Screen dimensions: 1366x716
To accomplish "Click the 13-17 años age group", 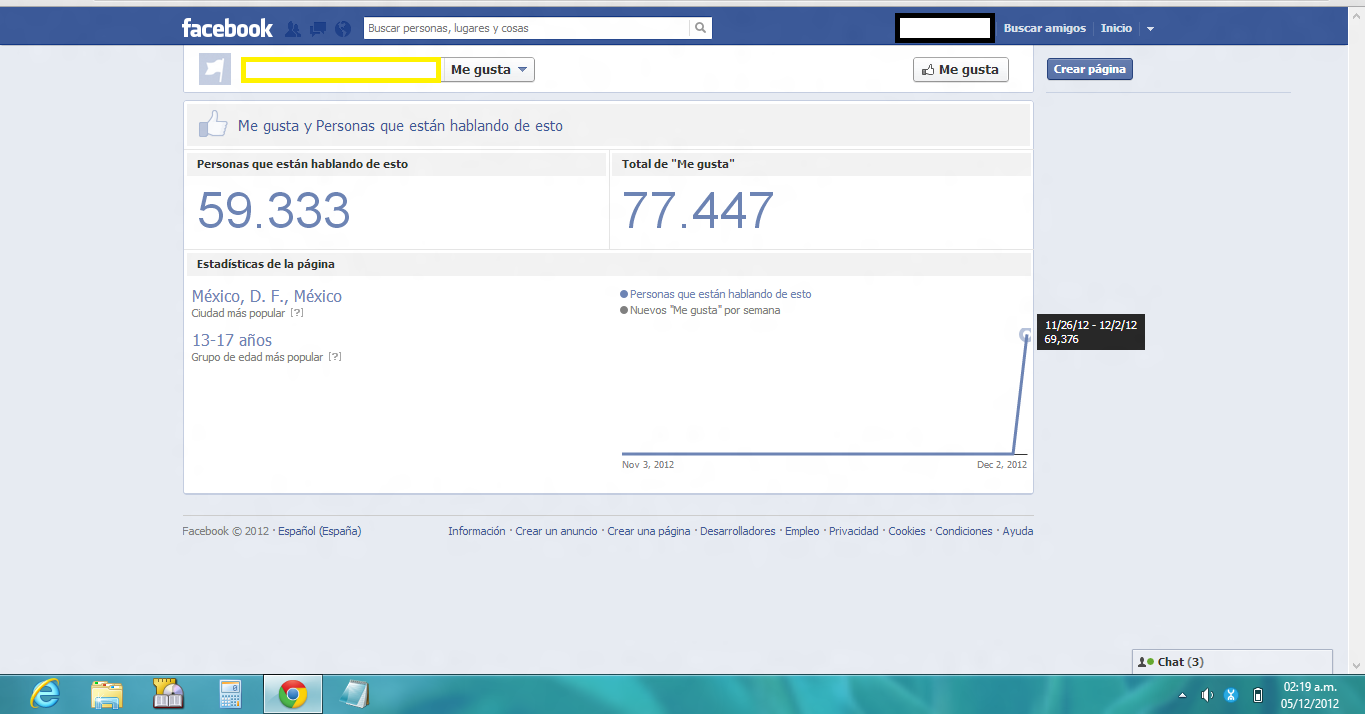I will [232, 340].
